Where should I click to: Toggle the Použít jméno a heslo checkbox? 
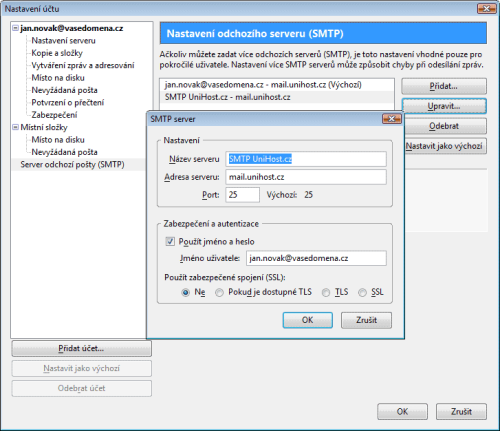click(170, 241)
